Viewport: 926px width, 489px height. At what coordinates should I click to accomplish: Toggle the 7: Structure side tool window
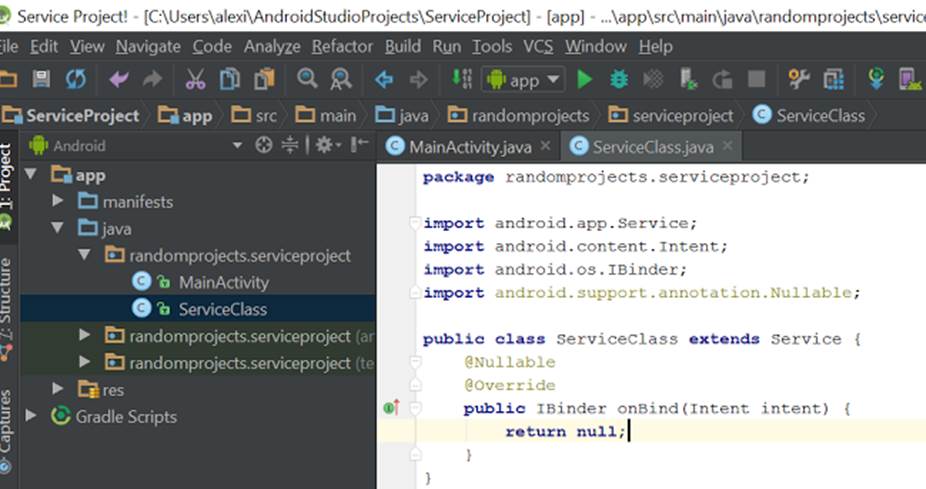coord(6,308)
